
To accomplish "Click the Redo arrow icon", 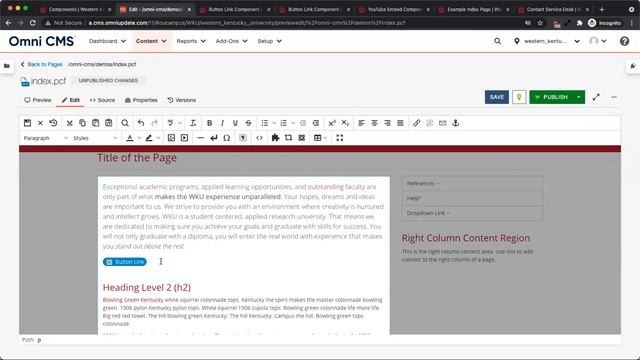I will point(154,123).
